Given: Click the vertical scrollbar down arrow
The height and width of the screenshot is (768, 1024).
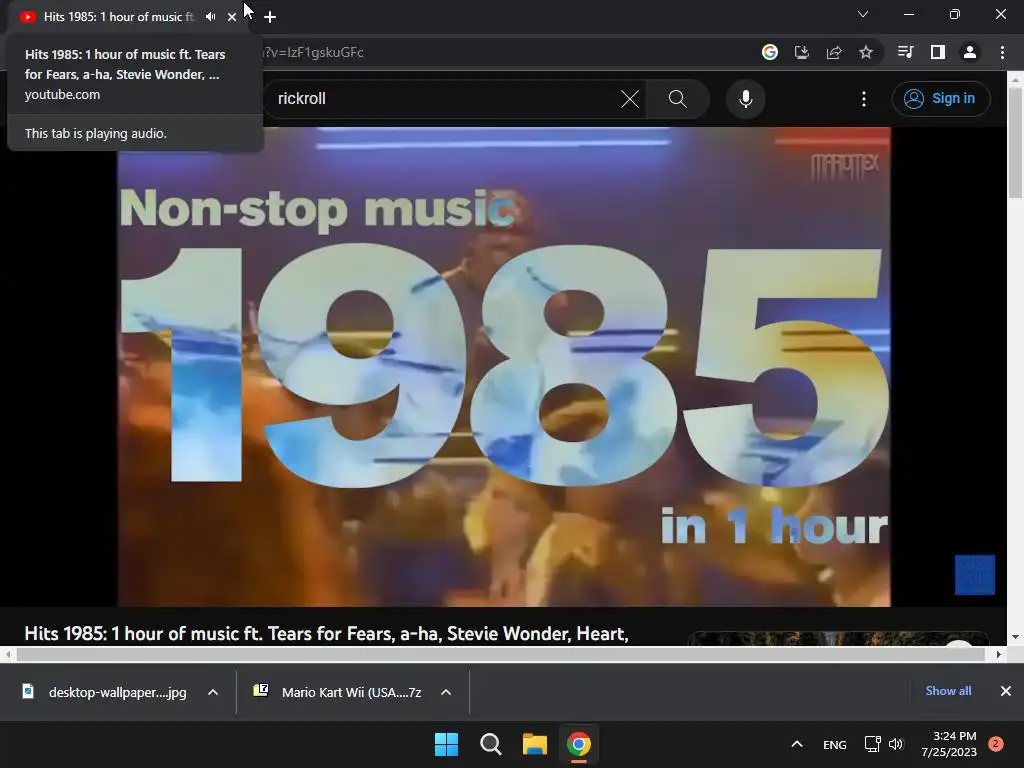Looking at the screenshot, I should pyautogui.click(x=1016, y=637).
